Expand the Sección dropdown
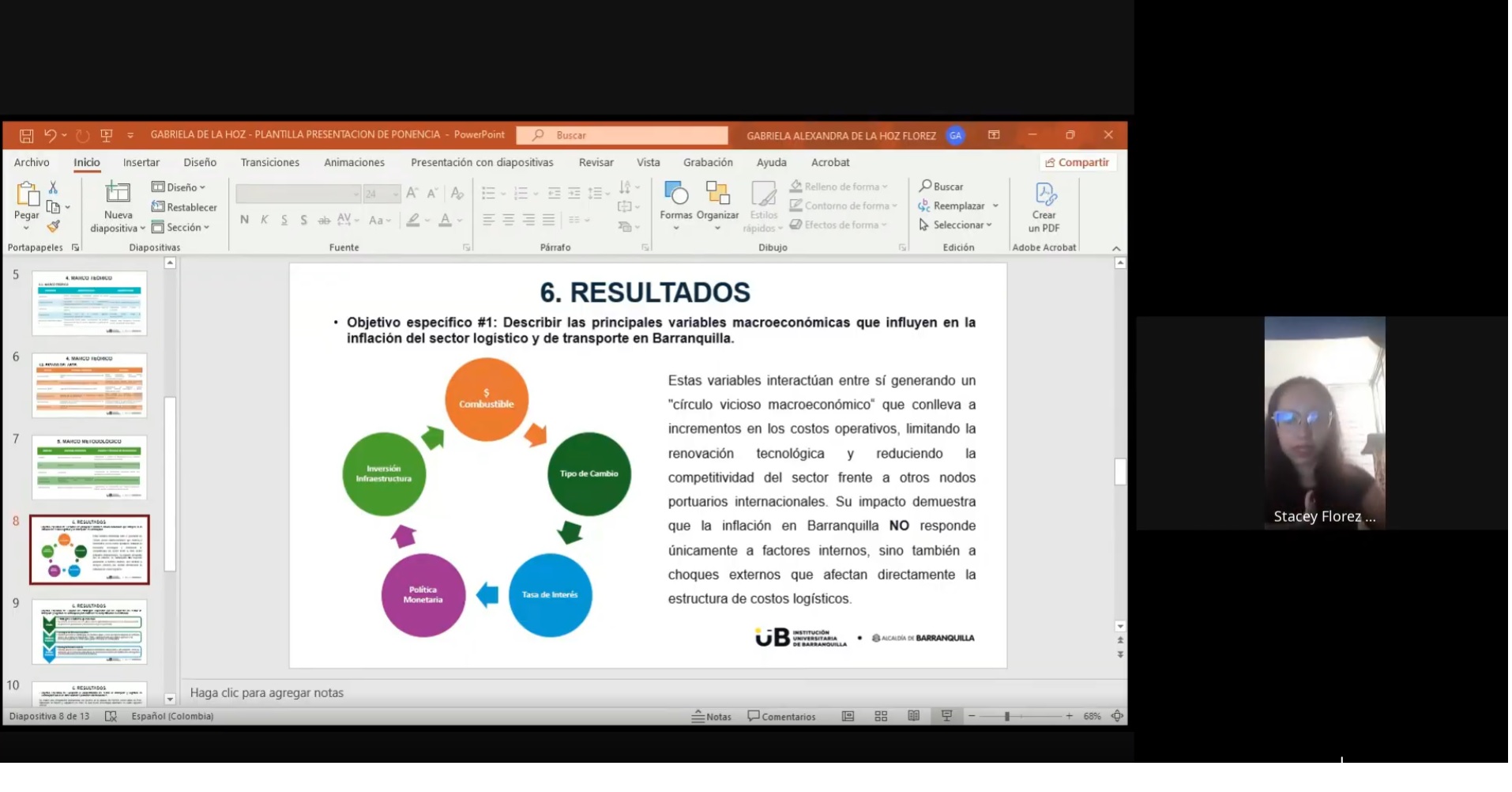This screenshot has height=792, width=1512. click(181, 228)
